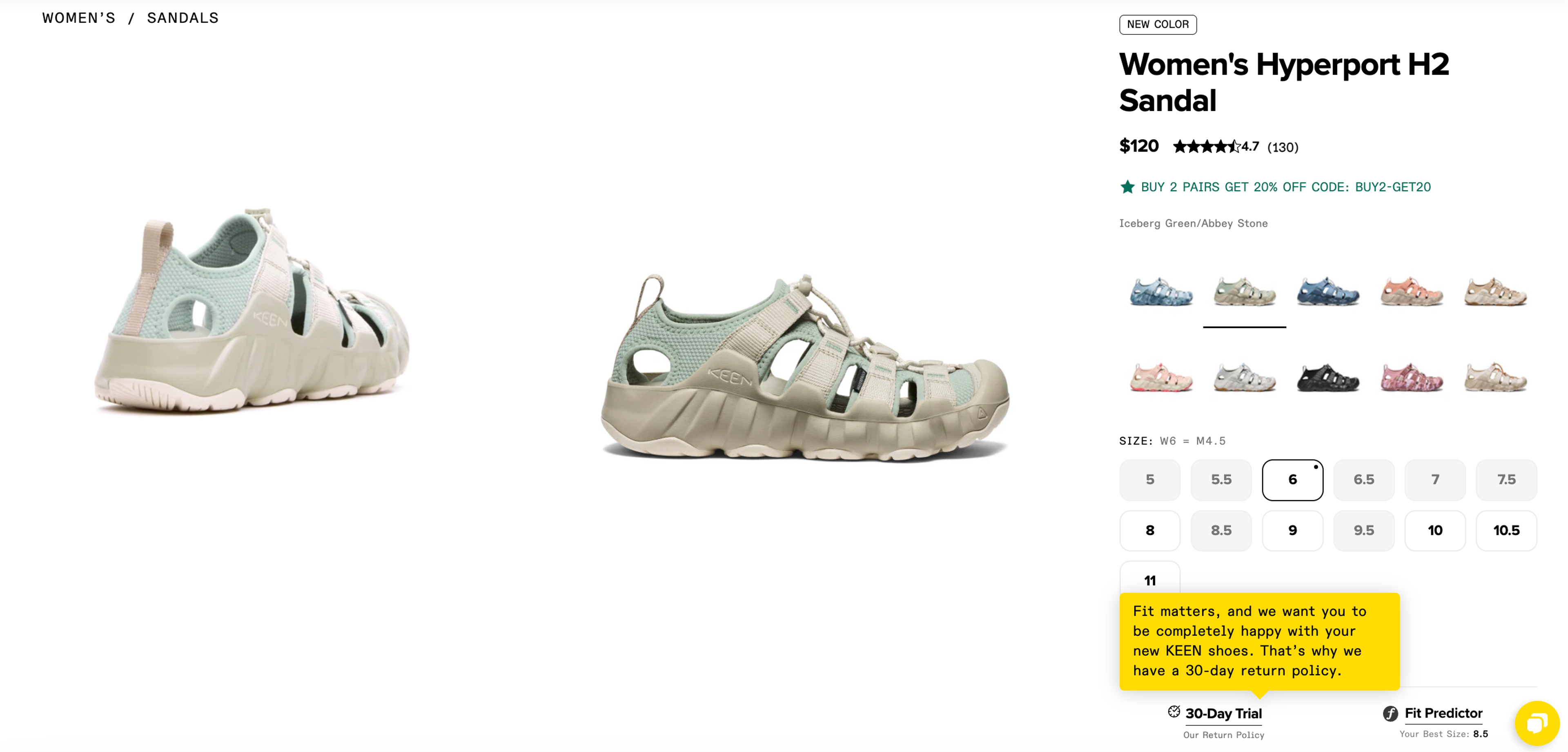The image size is (1568, 752).
Task: Select the highlighted size 6 option
Action: click(1292, 479)
